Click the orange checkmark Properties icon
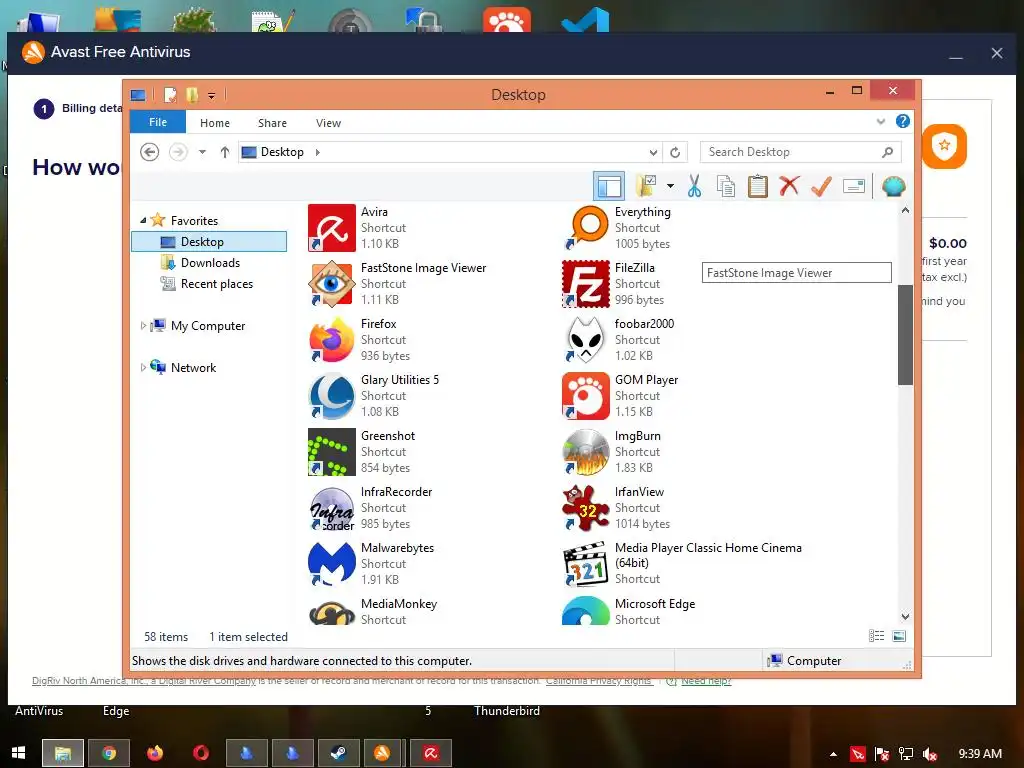 point(821,186)
